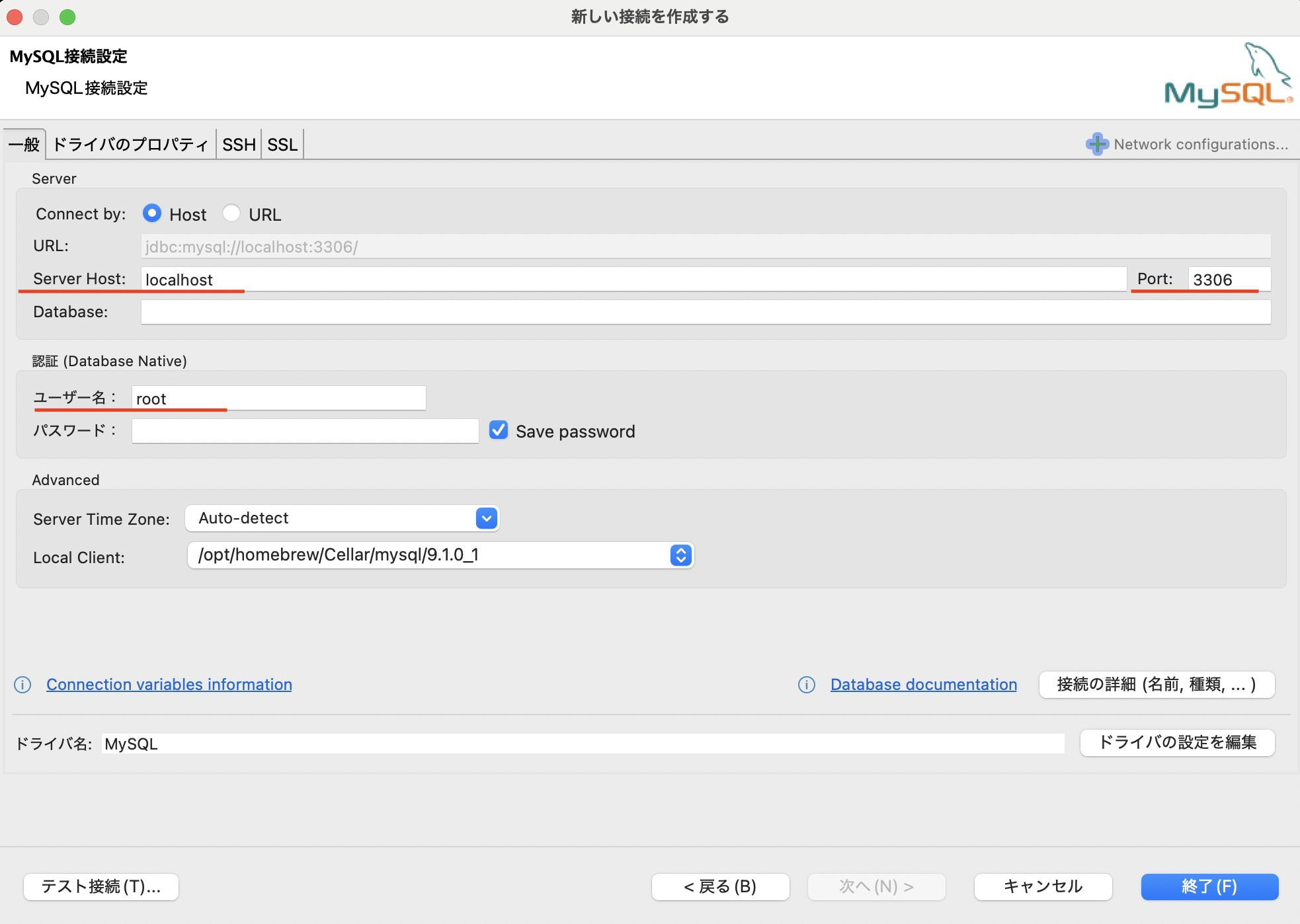Viewport: 1300px width, 924px height.
Task: Open the SSL tab
Action: click(x=282, y=144)
